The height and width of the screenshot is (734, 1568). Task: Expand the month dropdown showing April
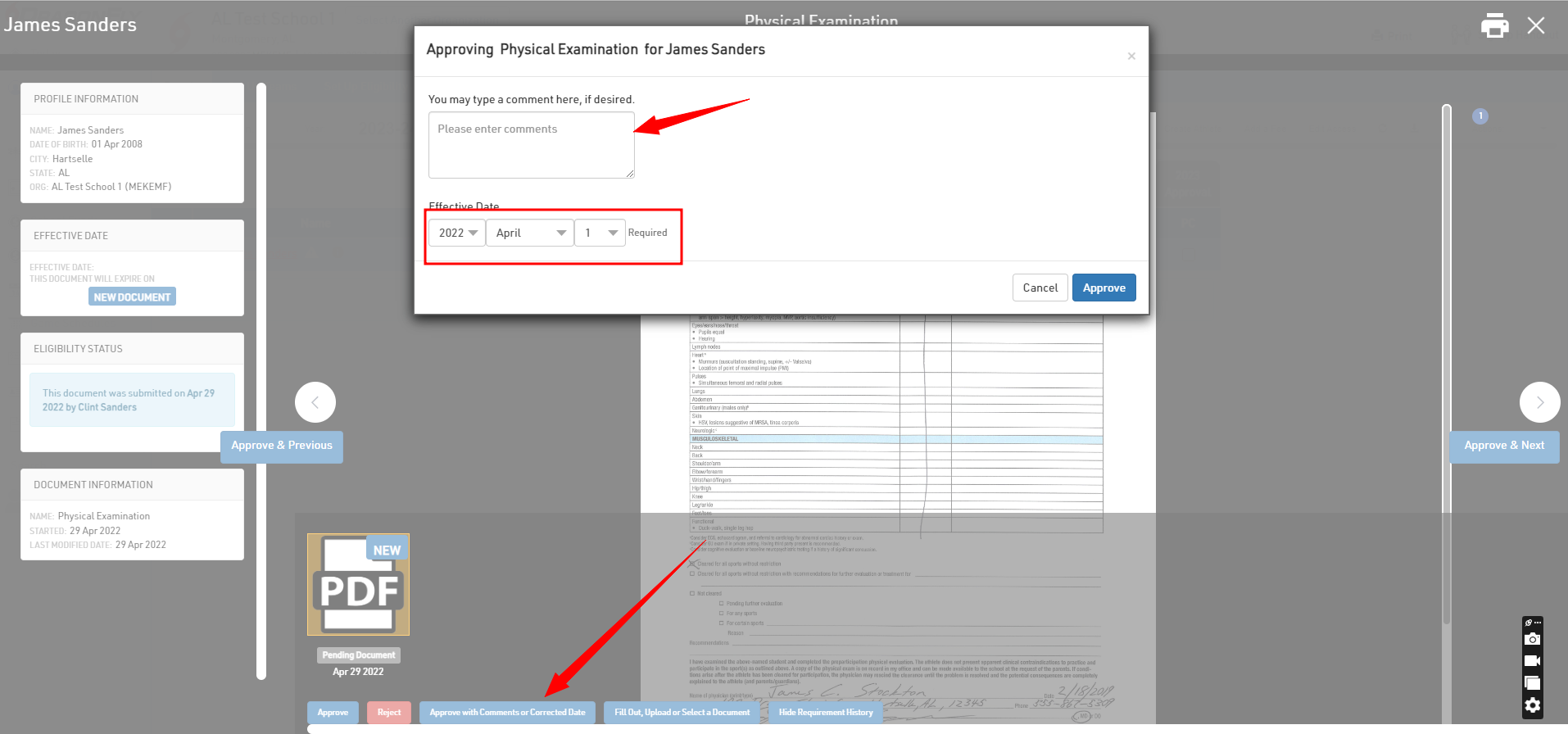530,233
